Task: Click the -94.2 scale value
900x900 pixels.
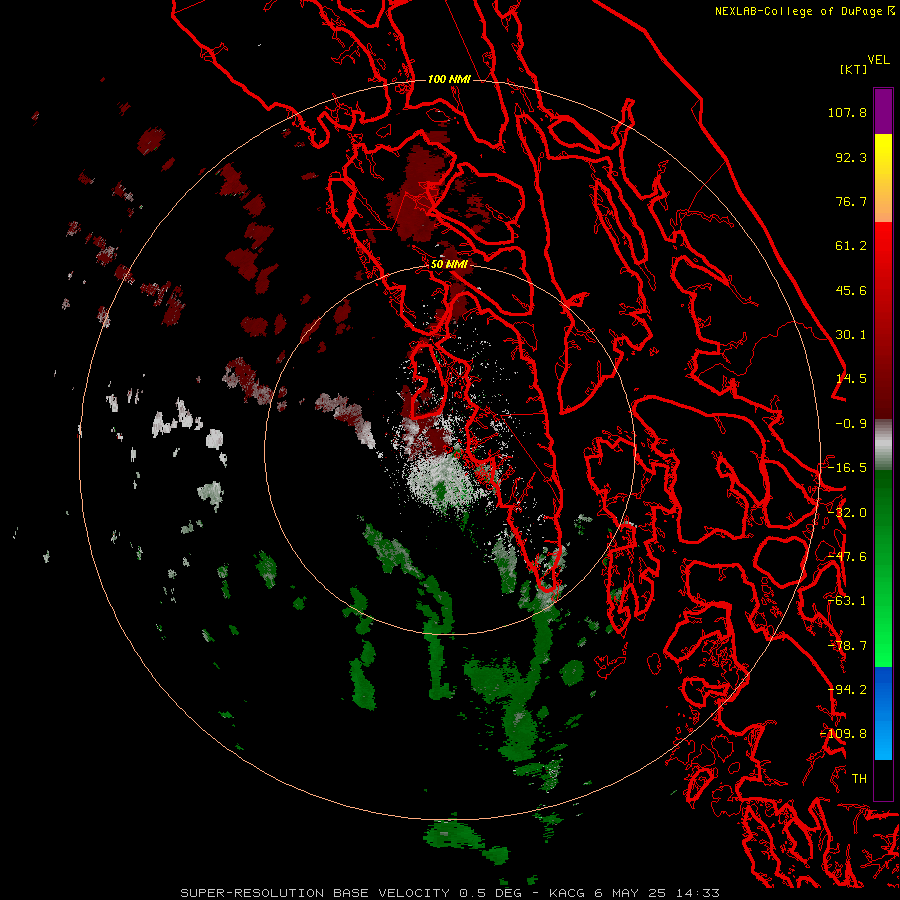Action: (847, 690)
